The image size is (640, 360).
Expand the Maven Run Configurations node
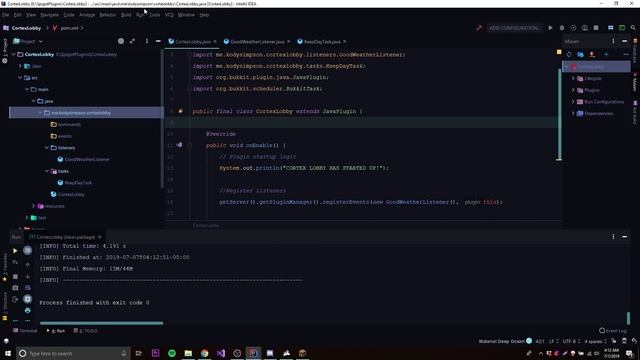573,102
